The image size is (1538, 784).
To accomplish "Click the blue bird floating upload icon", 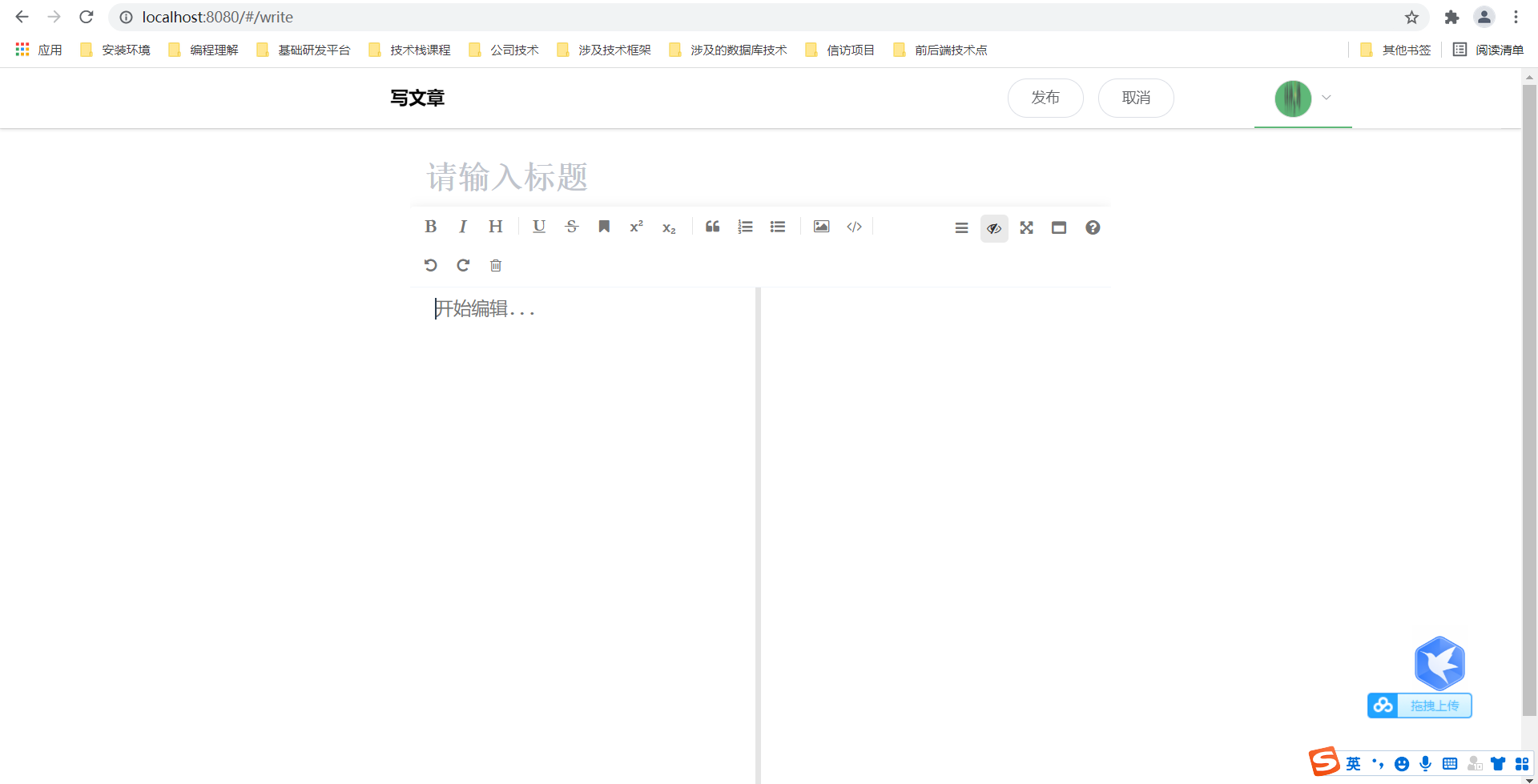I will [1439, 663].
